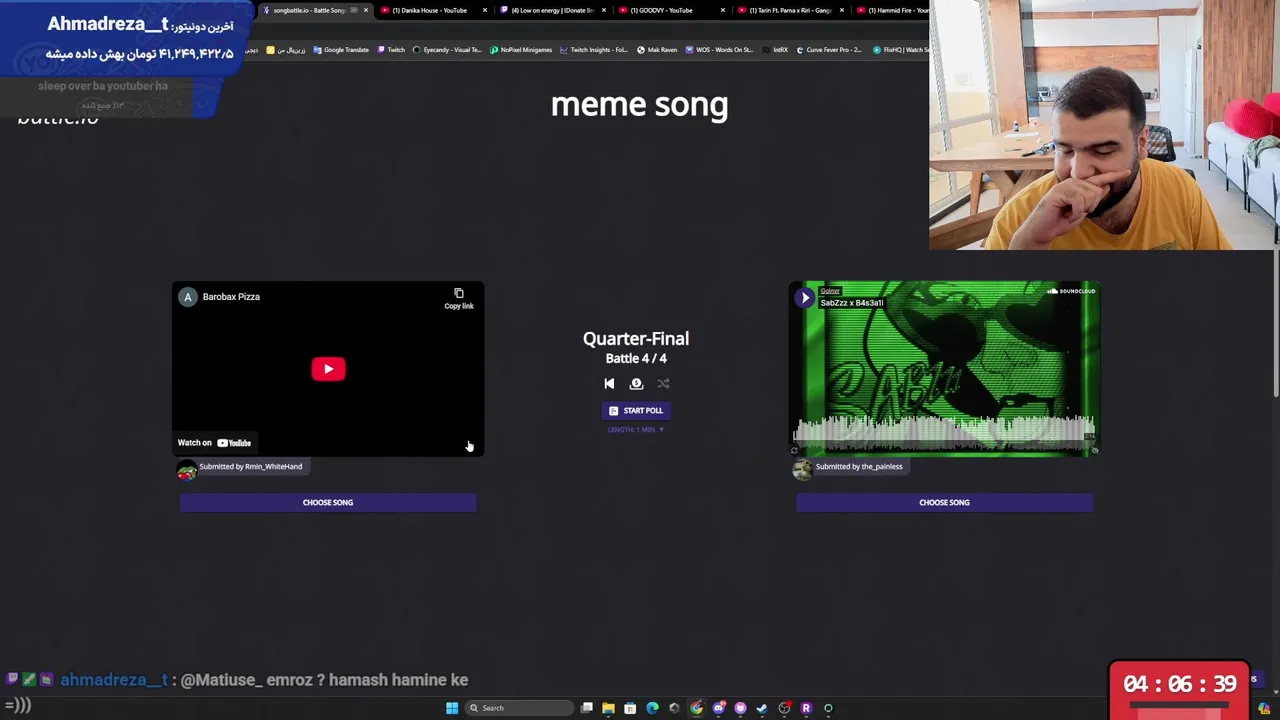Expand the poll Length dropdown

(636, 430)
